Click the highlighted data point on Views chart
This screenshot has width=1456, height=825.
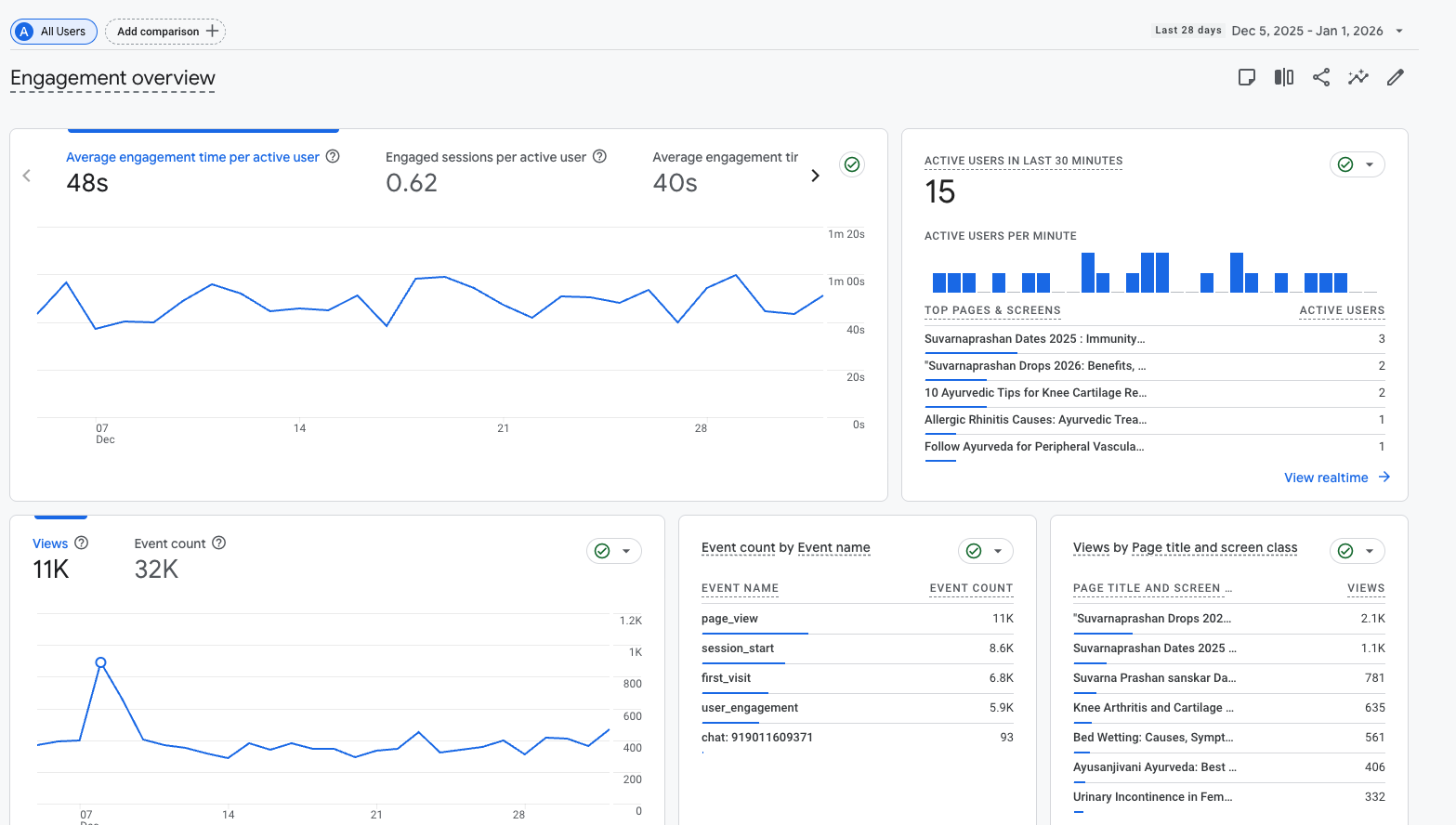coord(101,662)
